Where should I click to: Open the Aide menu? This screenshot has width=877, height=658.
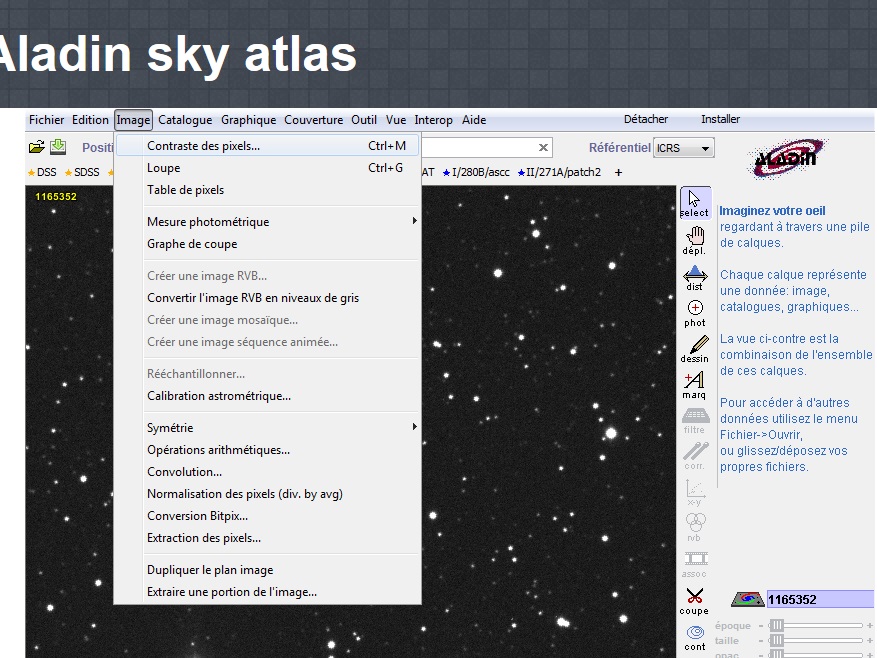click(x=474, y=120)
